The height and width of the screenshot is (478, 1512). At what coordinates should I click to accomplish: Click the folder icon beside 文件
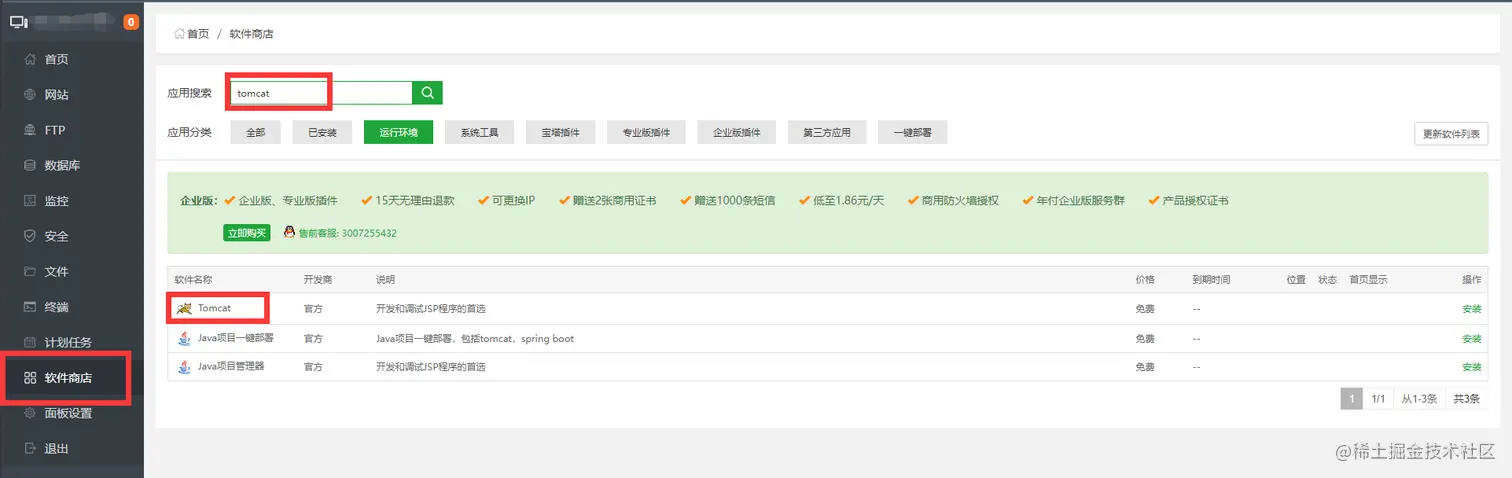click(30, 272)
